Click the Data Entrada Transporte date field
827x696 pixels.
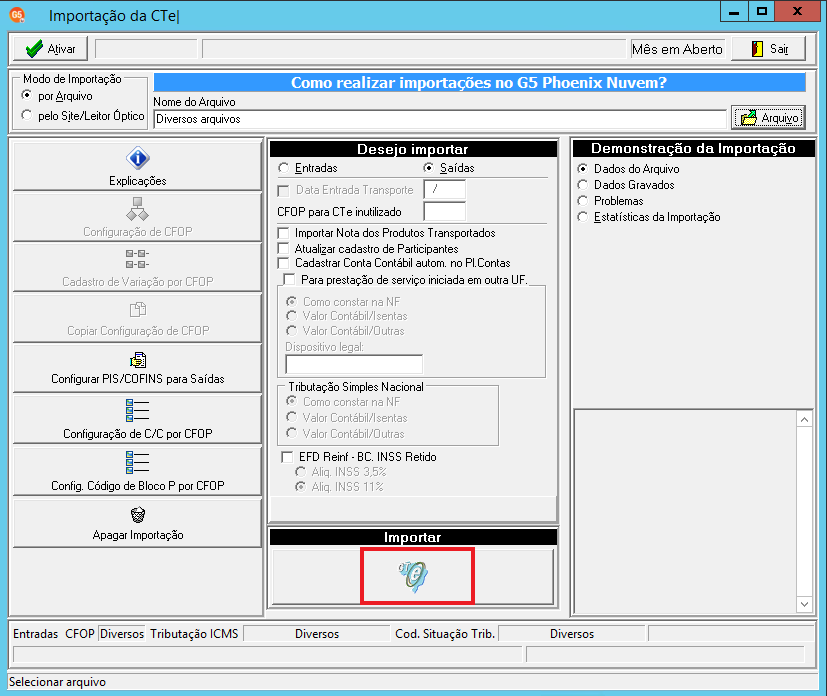click(x=445, y=189)
